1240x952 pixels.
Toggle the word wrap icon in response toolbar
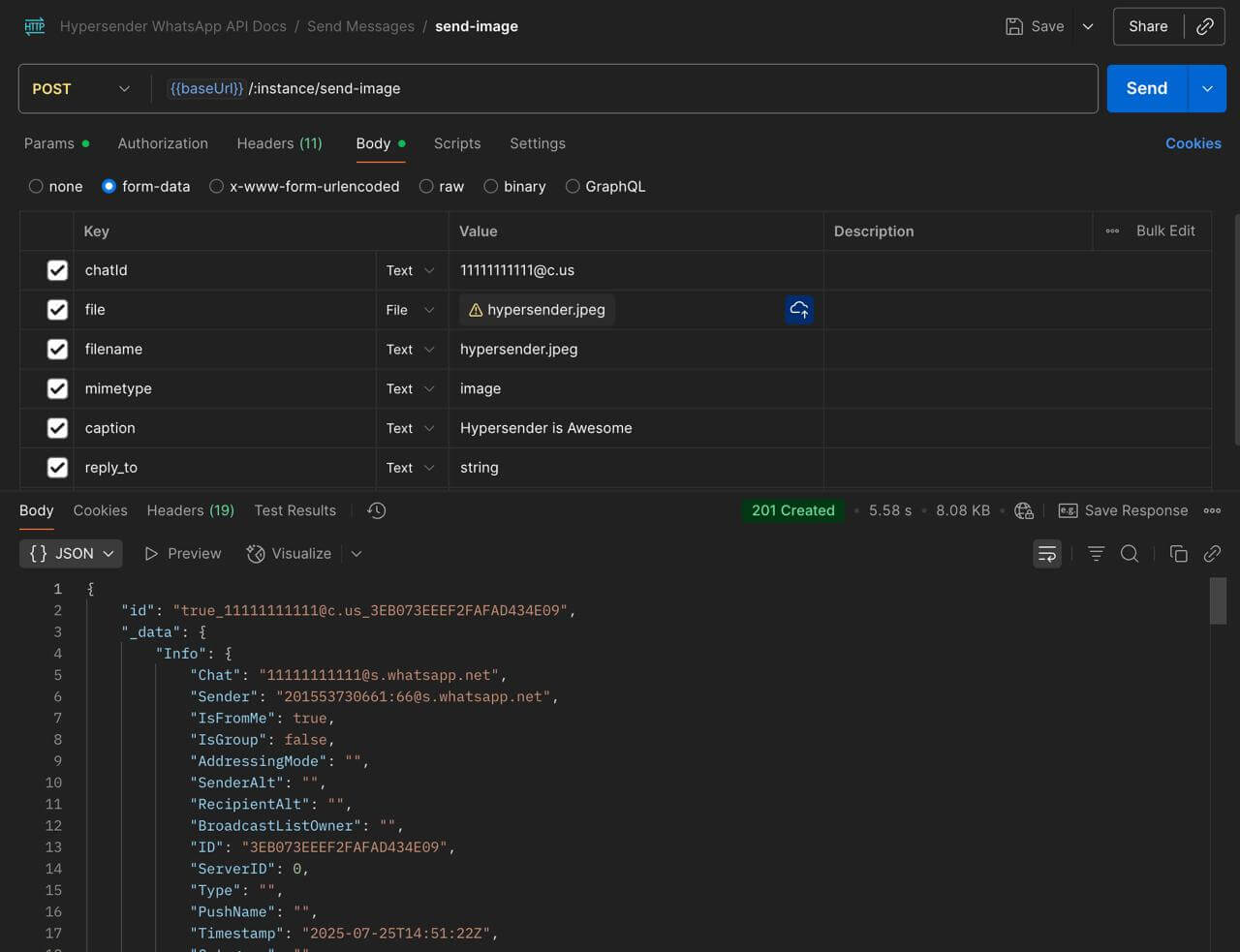(1047, 554)
